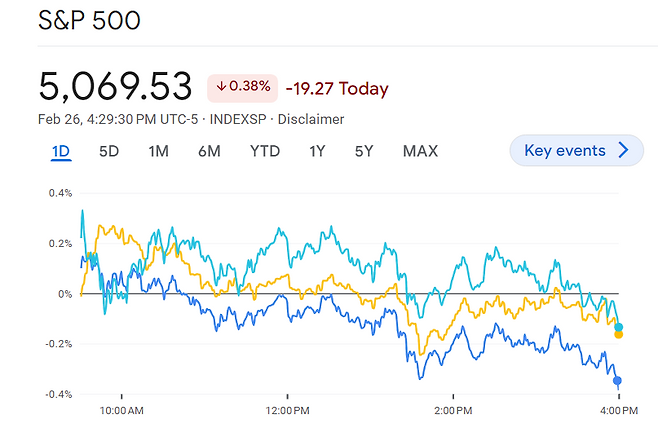This screenshot has height=428, width=658.
Task: Click the -19.27 Today change text
Action: coord(337,88)
